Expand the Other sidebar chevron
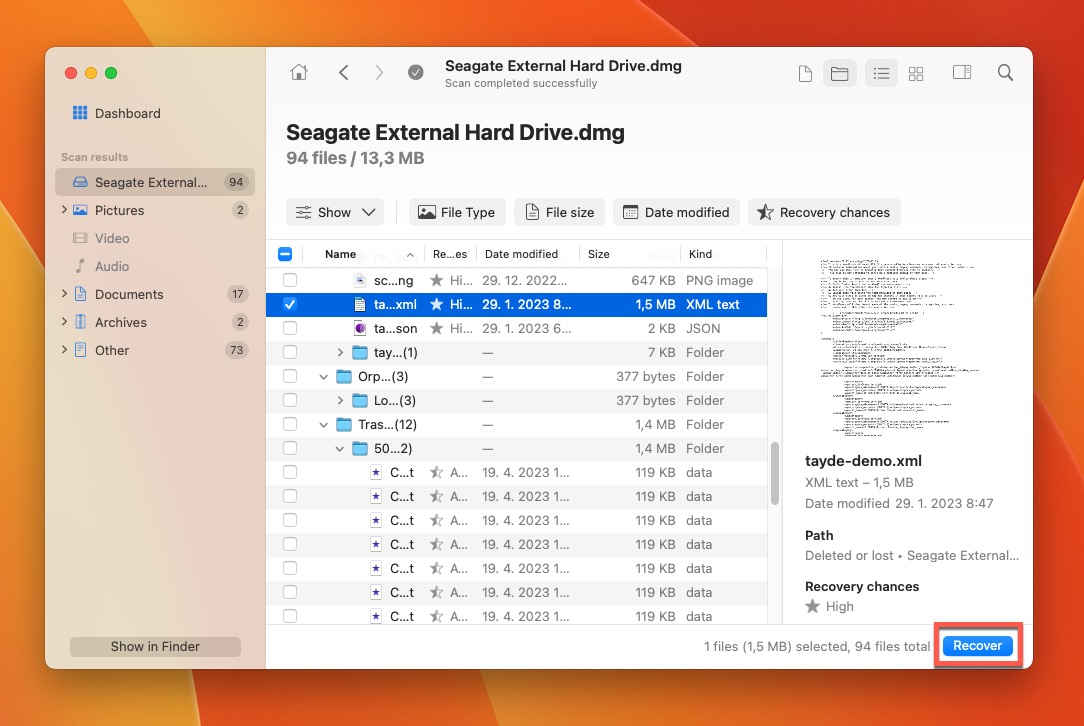This screenshot has height=726, width=1084. pyautogui.click(x=64, y=350)
